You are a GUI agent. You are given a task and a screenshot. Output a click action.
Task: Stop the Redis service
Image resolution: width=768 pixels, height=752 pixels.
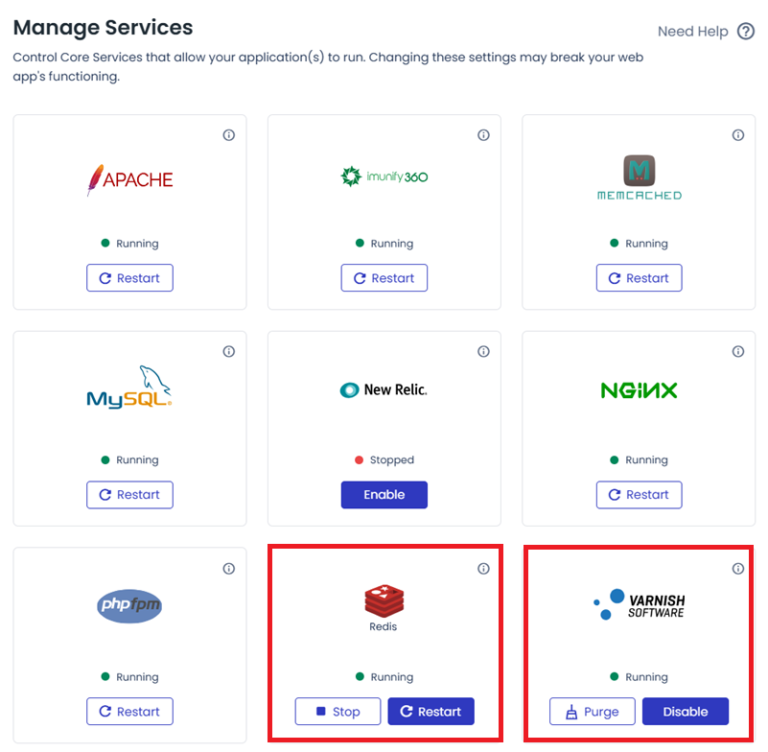(x=338, y=711)
